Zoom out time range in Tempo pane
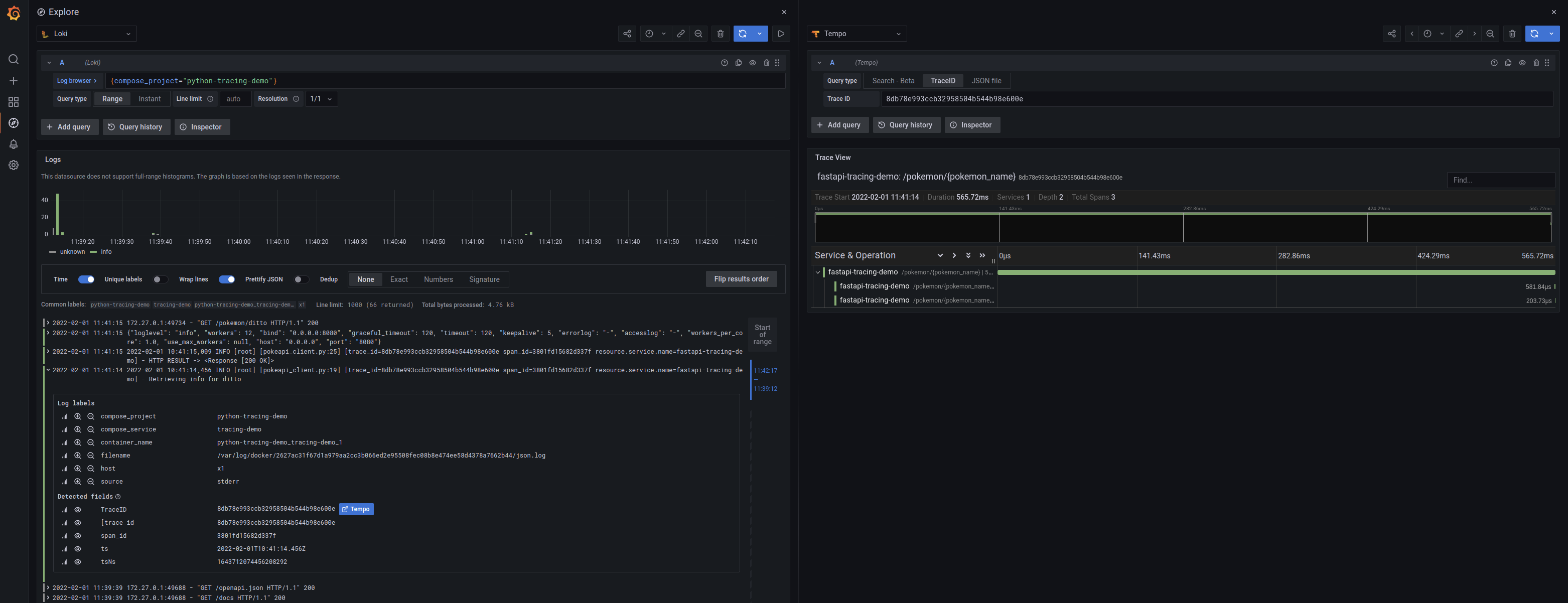 click(1490, 34)
